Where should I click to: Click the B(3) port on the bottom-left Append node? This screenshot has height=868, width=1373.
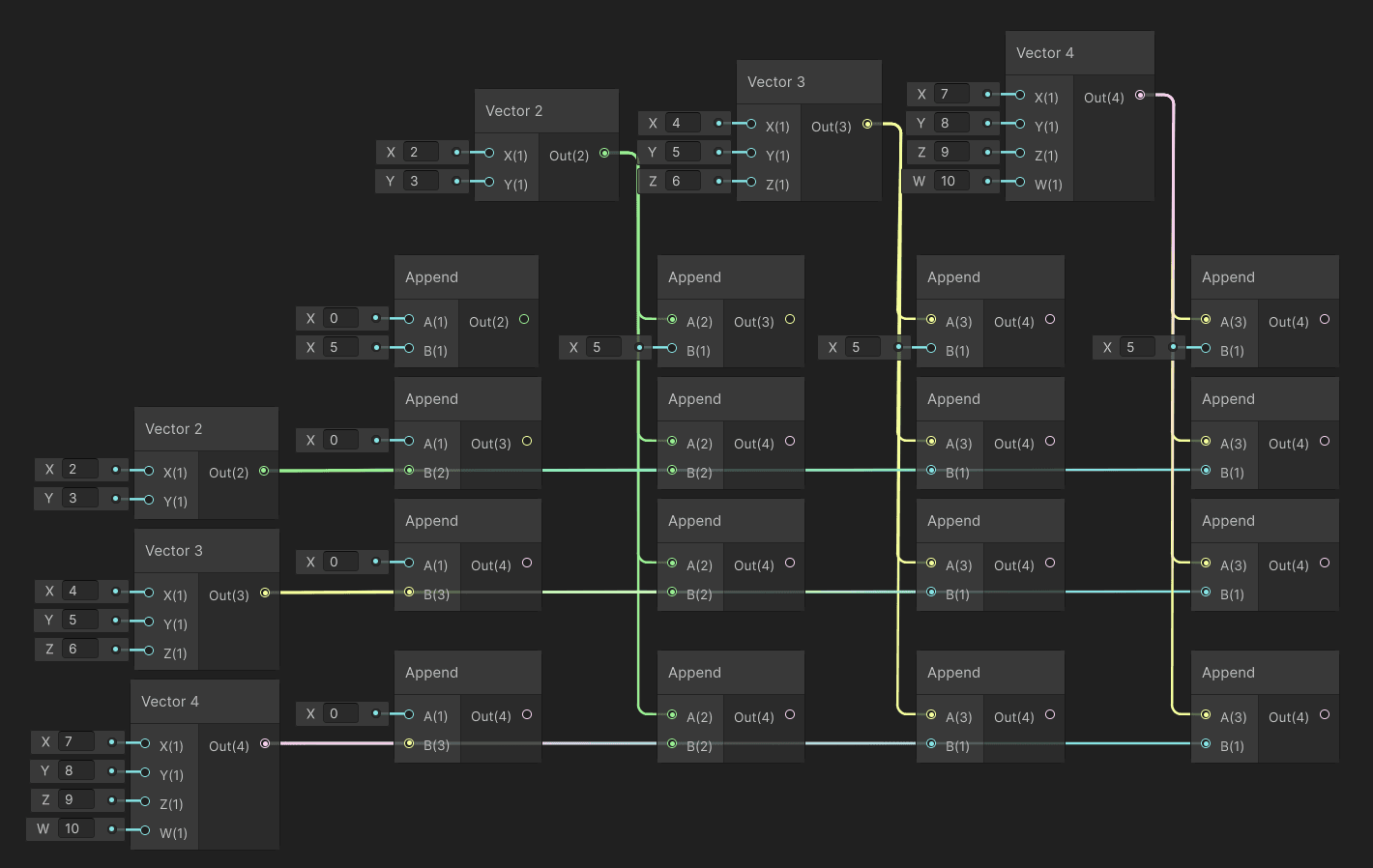click(410, 744)
